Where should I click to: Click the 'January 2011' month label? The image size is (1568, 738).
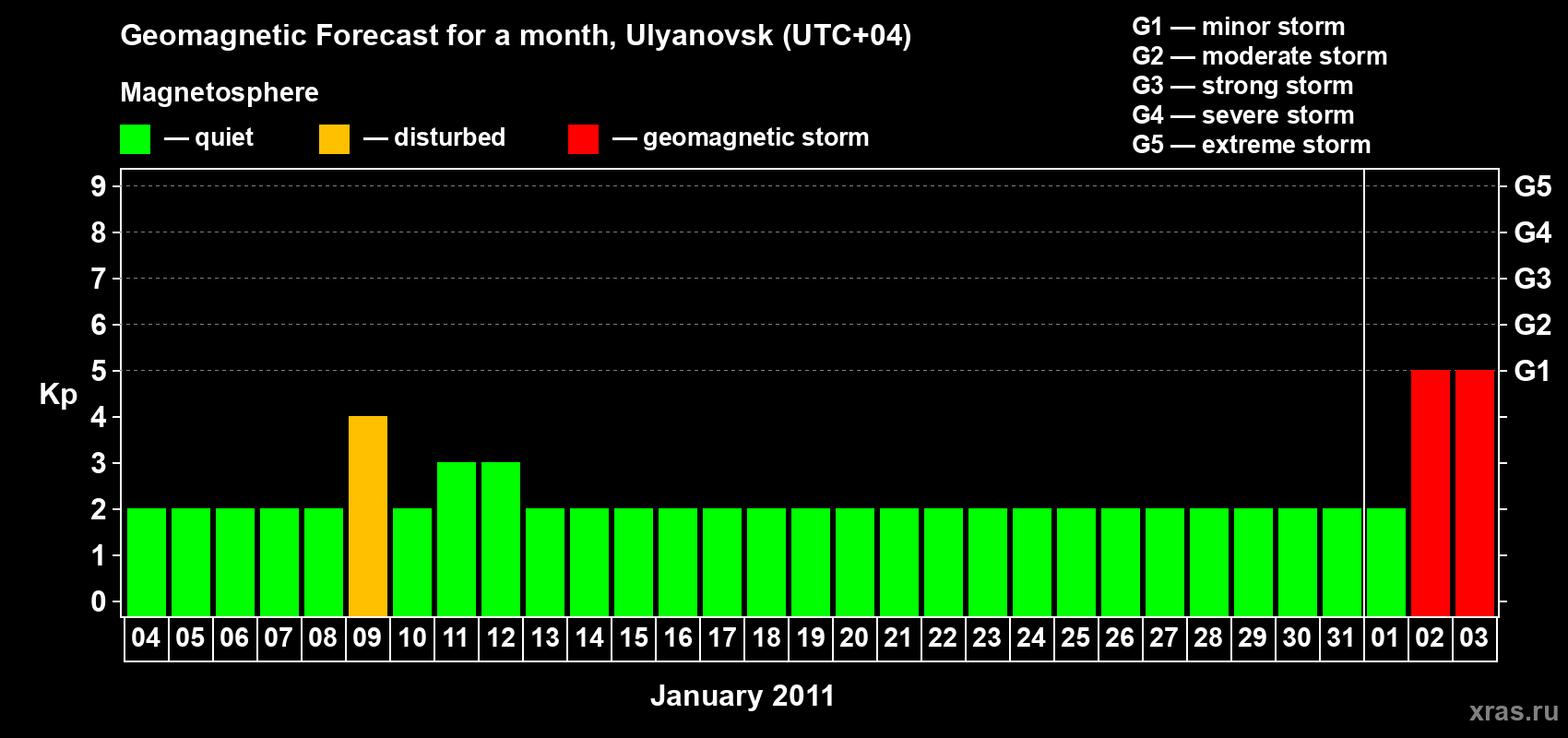[742, 696]
